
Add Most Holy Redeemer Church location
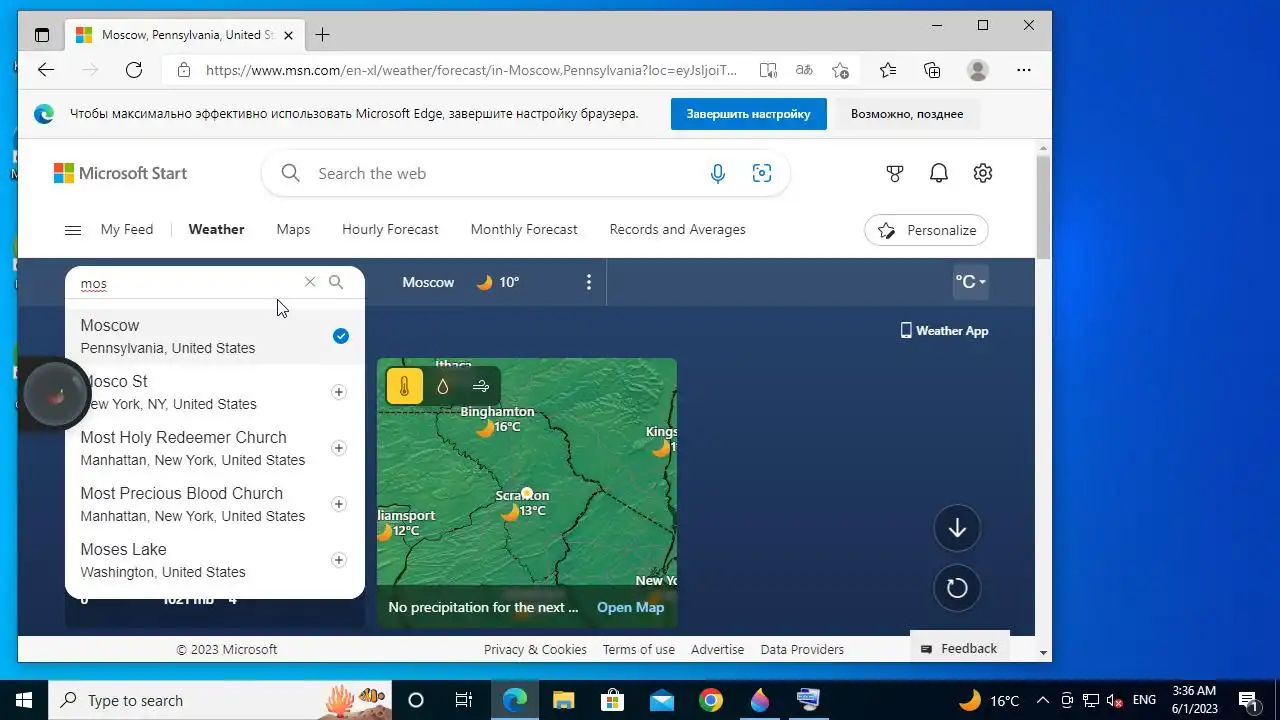[339, 448]
